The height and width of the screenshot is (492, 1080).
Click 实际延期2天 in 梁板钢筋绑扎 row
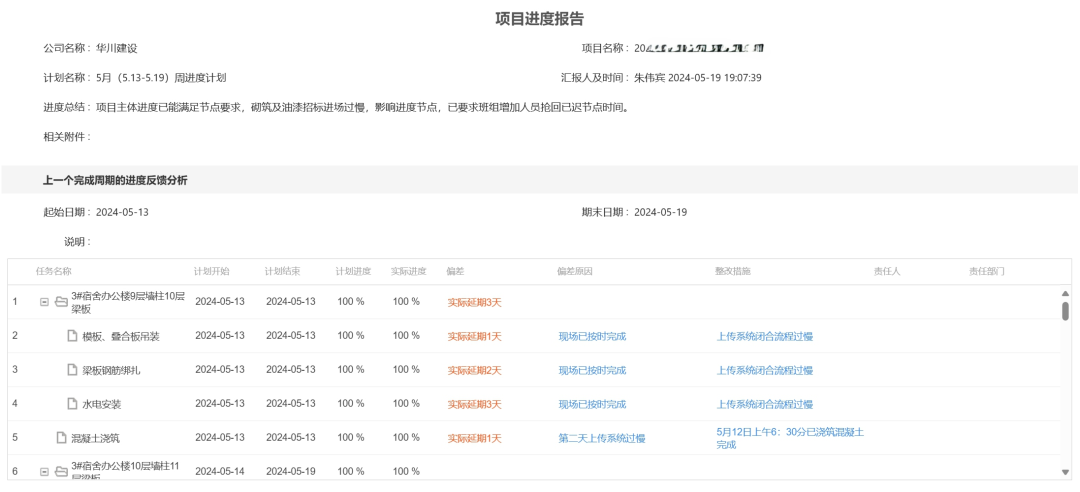(x=475, y=370)
